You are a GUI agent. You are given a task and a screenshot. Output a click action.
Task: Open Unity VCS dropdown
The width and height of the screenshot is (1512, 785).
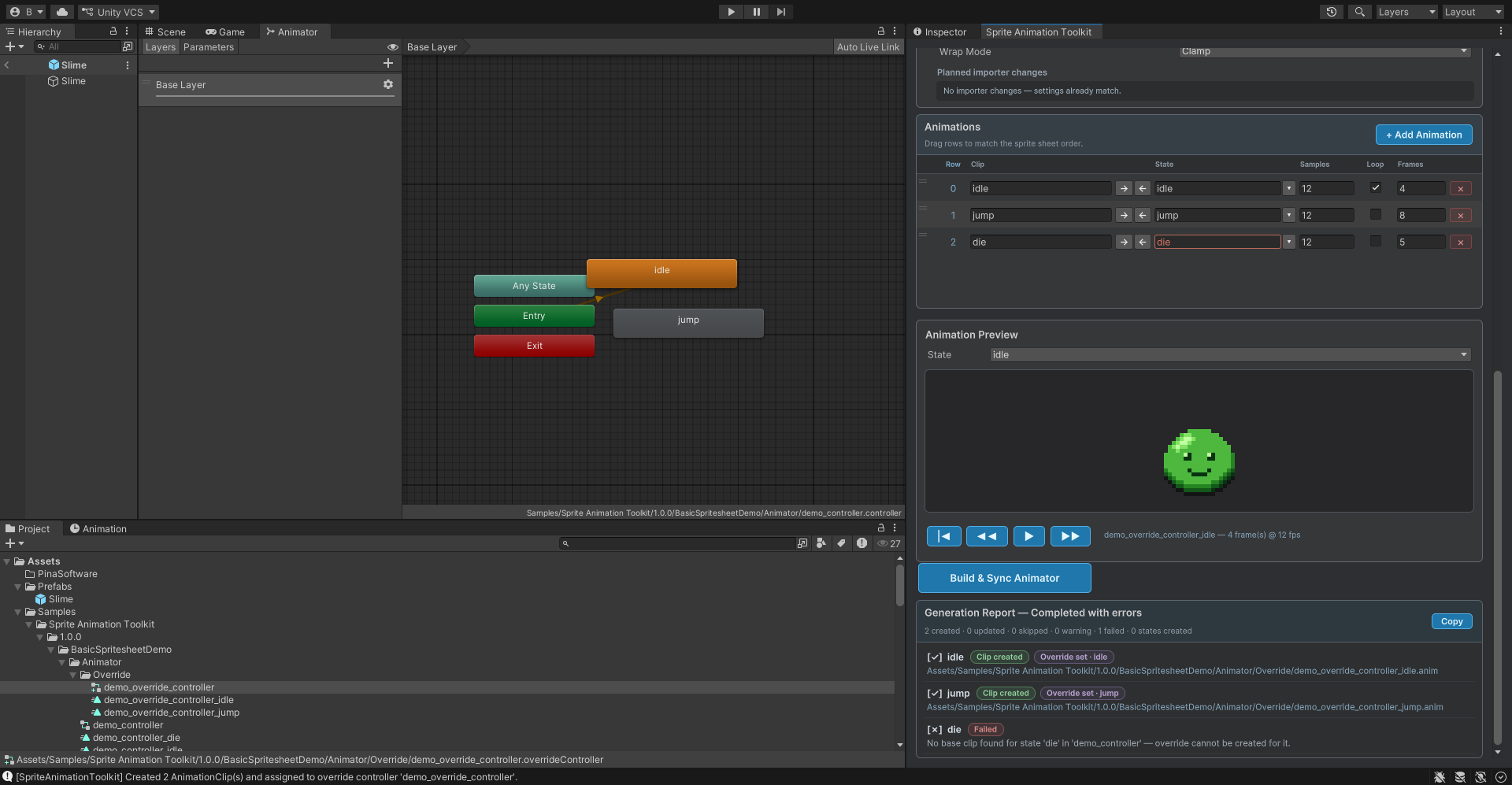pos(119,12)
